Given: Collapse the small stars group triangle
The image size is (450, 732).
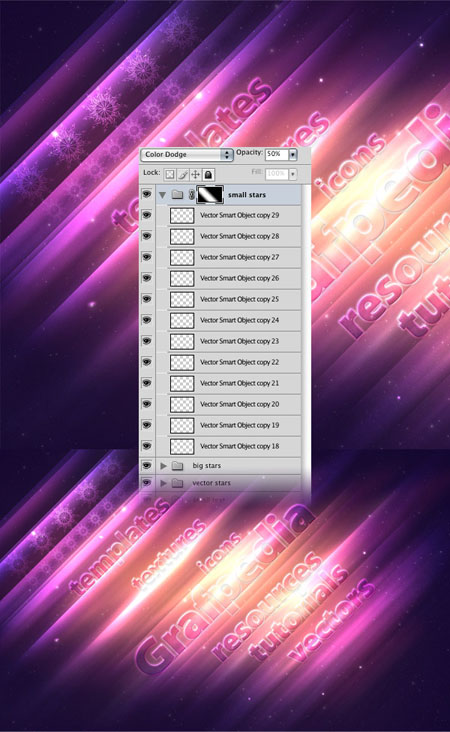Looking at the screenshot, I should pos(162,195).
